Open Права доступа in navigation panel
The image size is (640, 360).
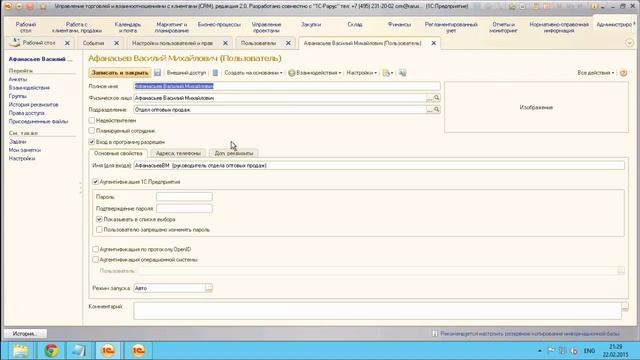point(27,113)
